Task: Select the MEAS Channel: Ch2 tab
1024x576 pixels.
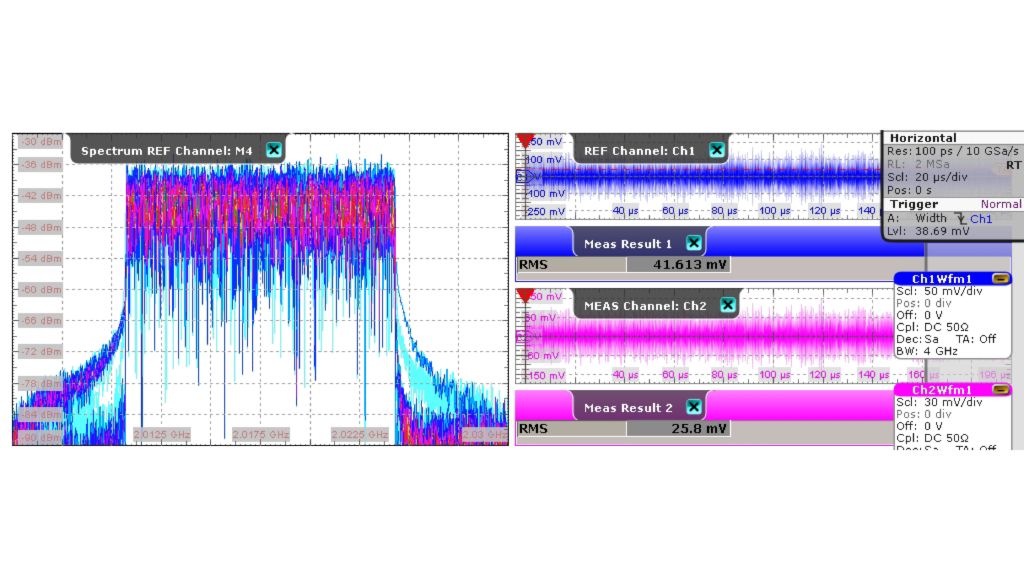Action: click(x=650, y=305)
